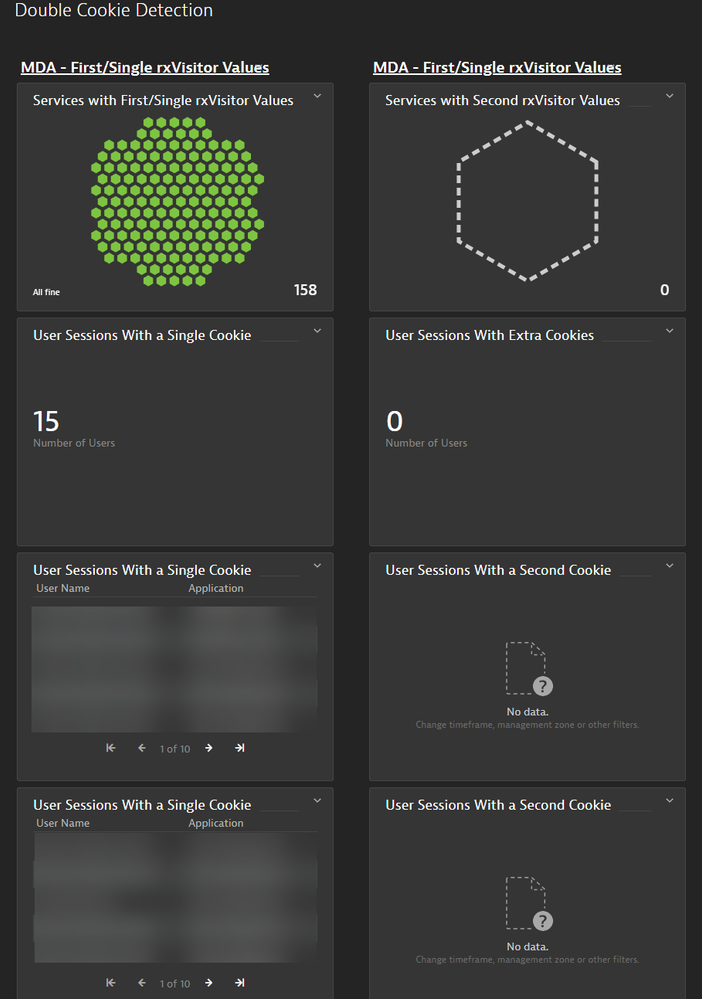Jump to last page in upper sessions table

point(240,748)
